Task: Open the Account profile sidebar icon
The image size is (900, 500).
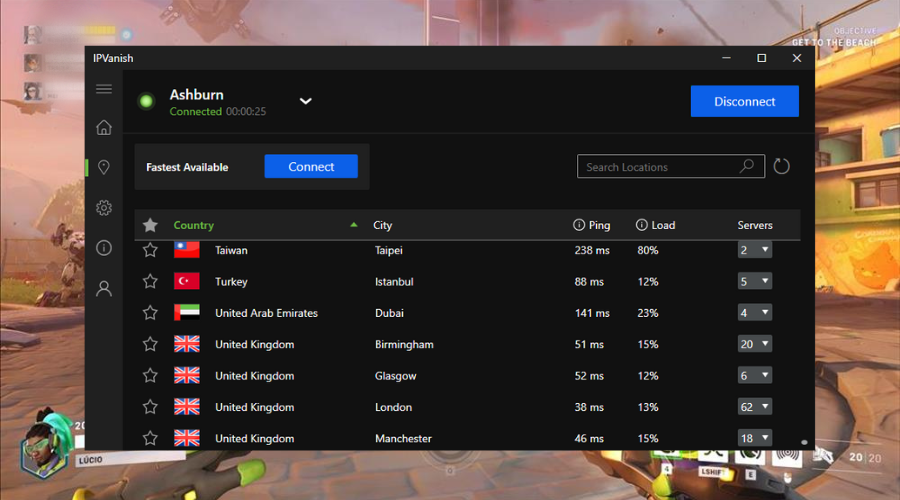Action: click(104, 288)
